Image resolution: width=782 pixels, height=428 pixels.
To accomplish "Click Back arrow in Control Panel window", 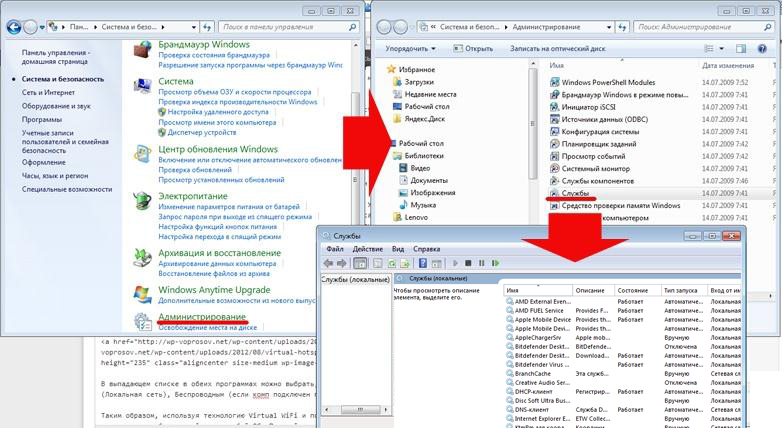I will tap(12, 25).
